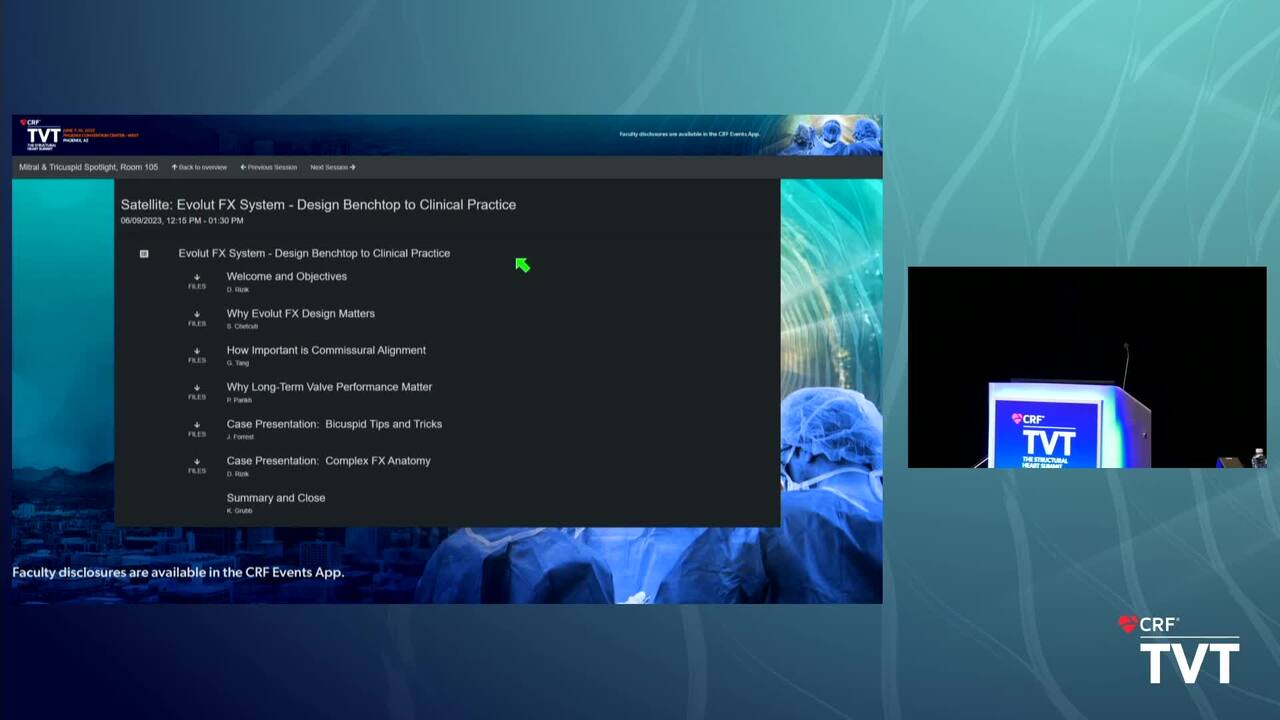1280x720 pixels.
Task: Download files for Bicuspid Tips and Tricks
Action: [197, 429]
